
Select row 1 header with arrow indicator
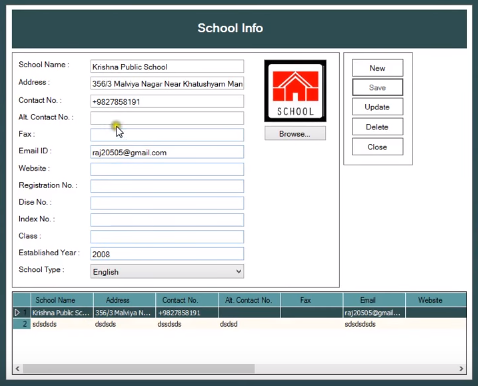pos(22,313)
